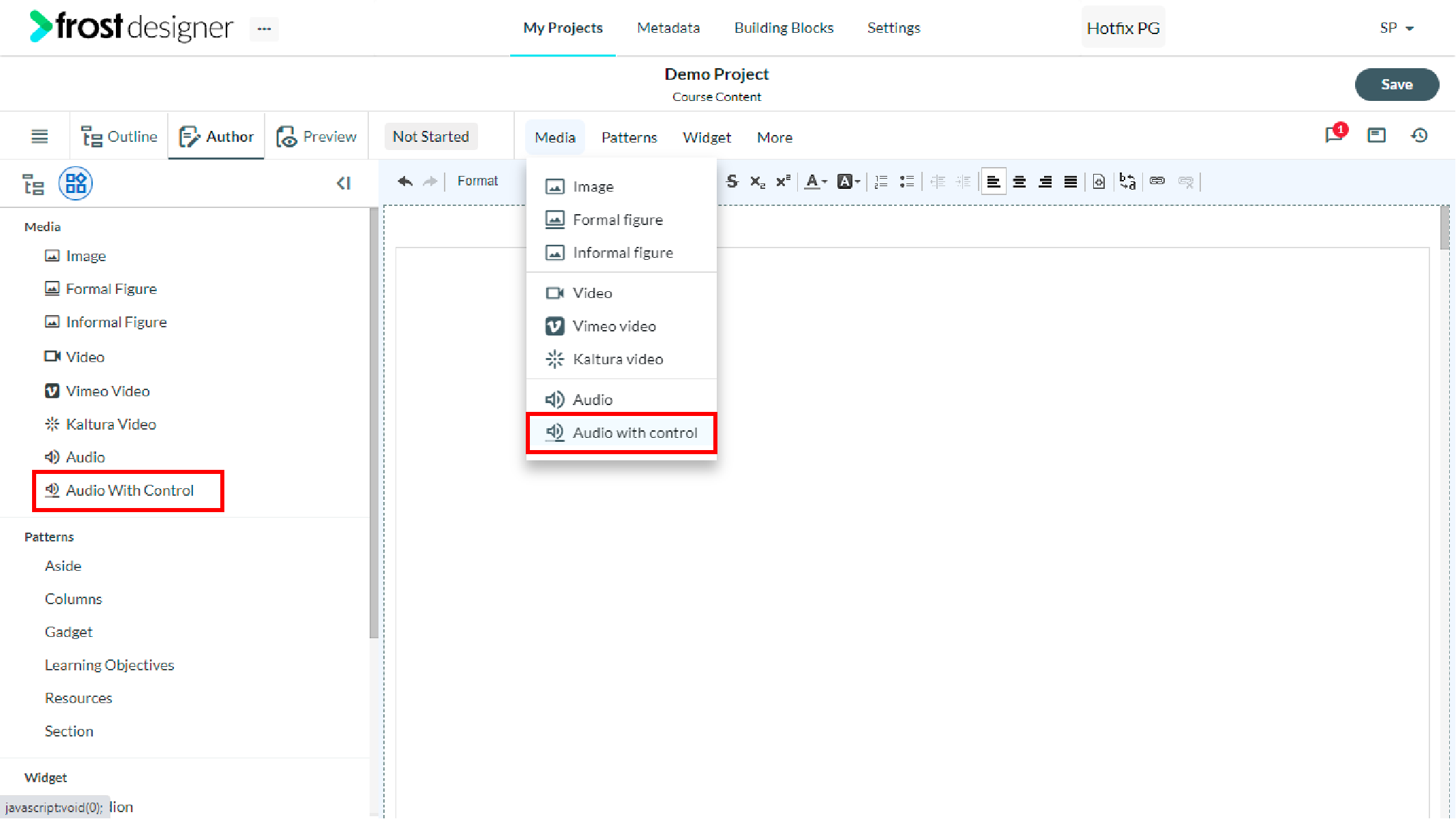Apply strikethrough formatting

732,181
